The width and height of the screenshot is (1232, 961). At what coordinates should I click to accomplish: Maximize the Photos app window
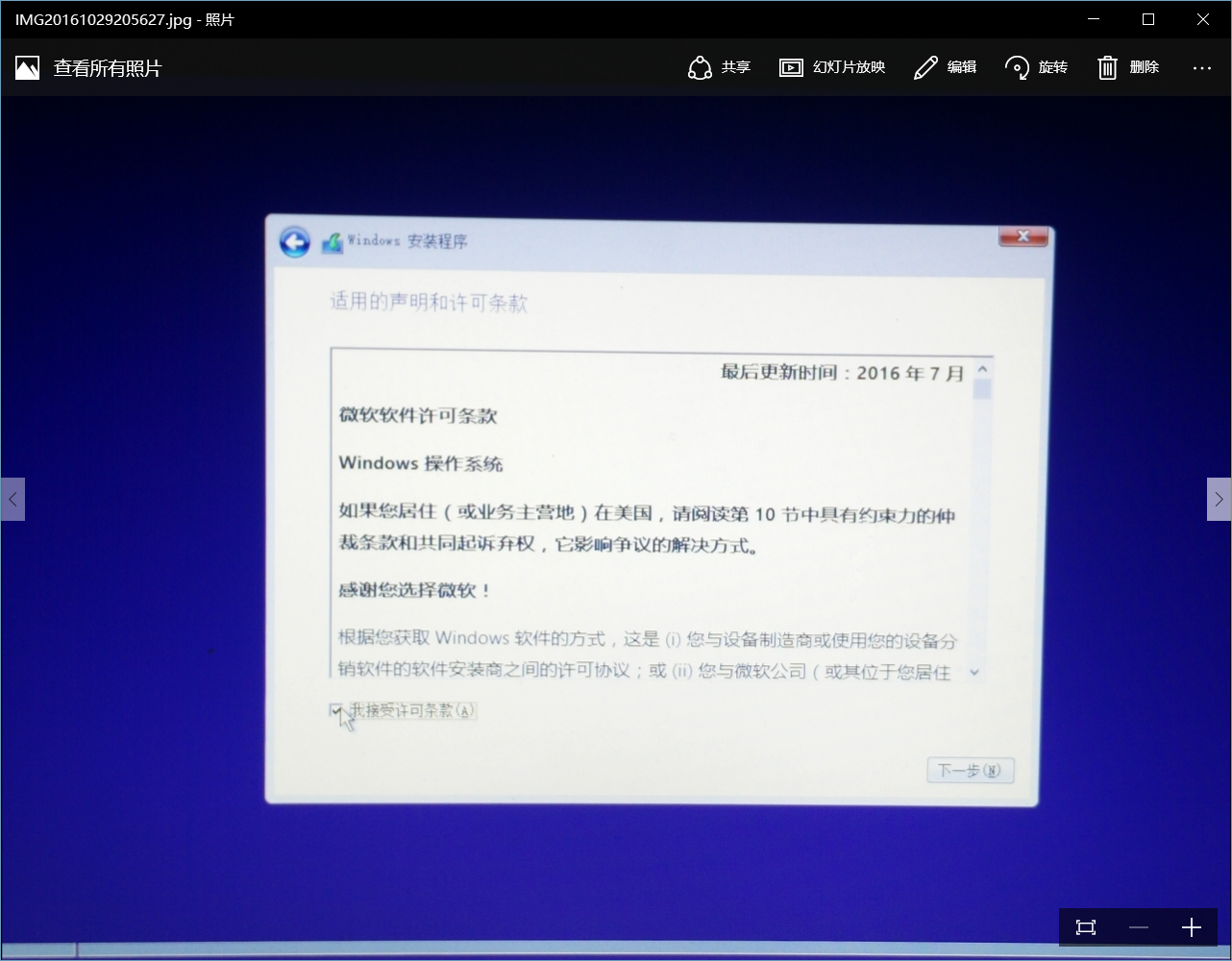[x=1147, y=19]
